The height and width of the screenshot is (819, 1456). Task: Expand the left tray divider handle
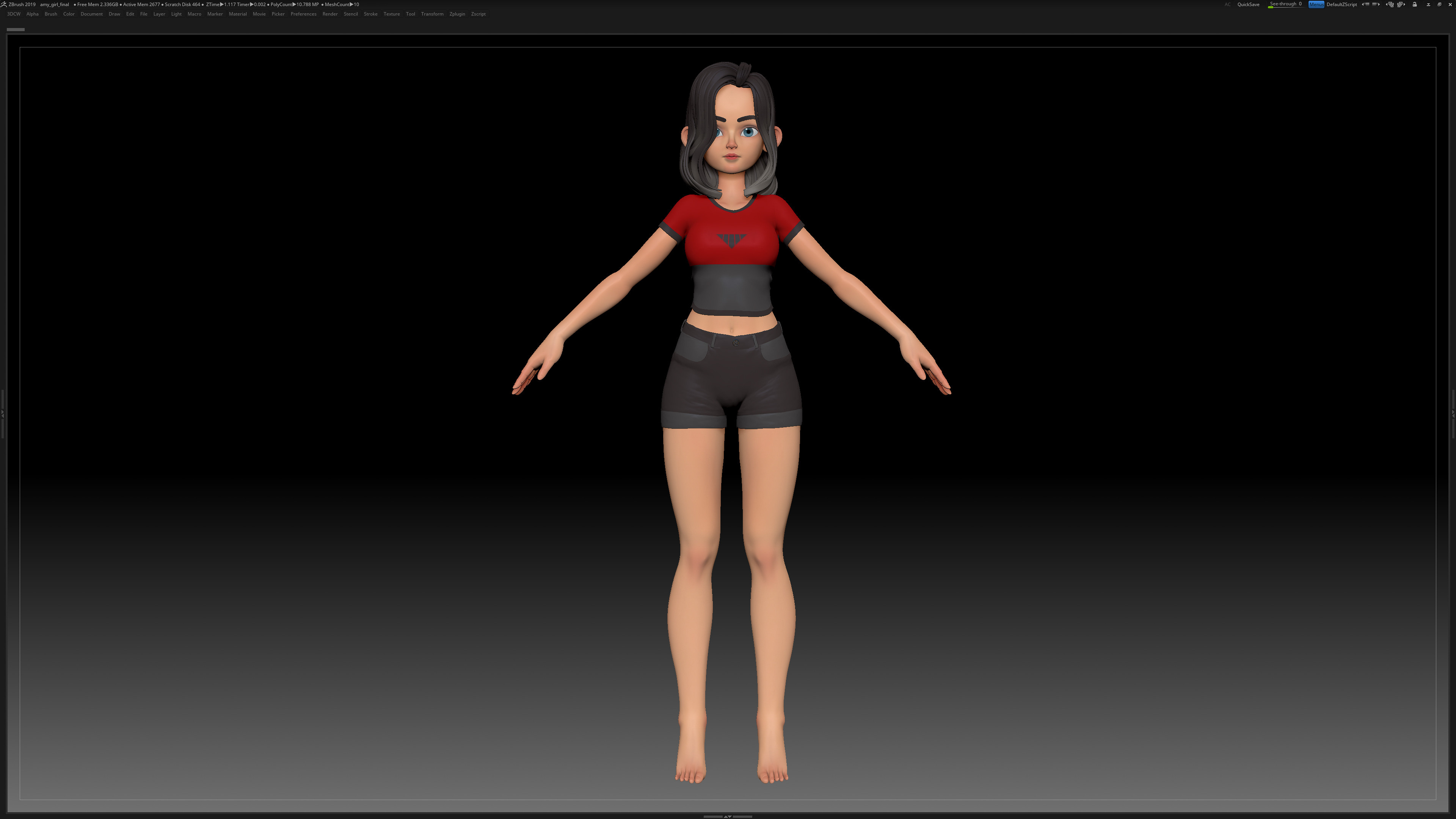point(2,414)
